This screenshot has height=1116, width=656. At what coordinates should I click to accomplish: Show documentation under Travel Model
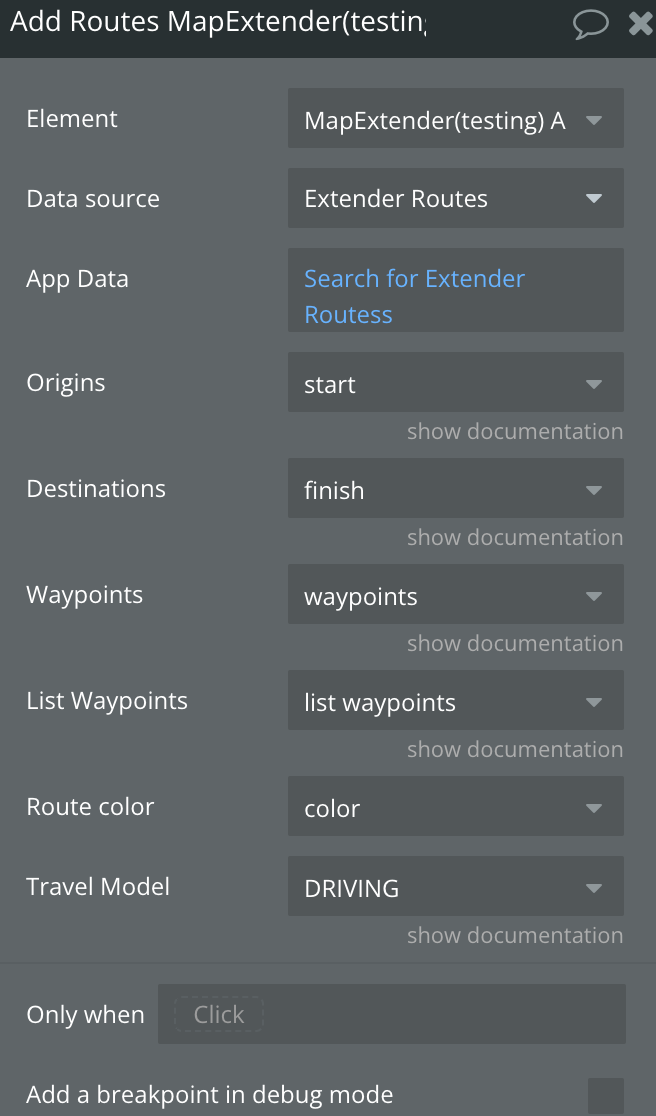515,935
